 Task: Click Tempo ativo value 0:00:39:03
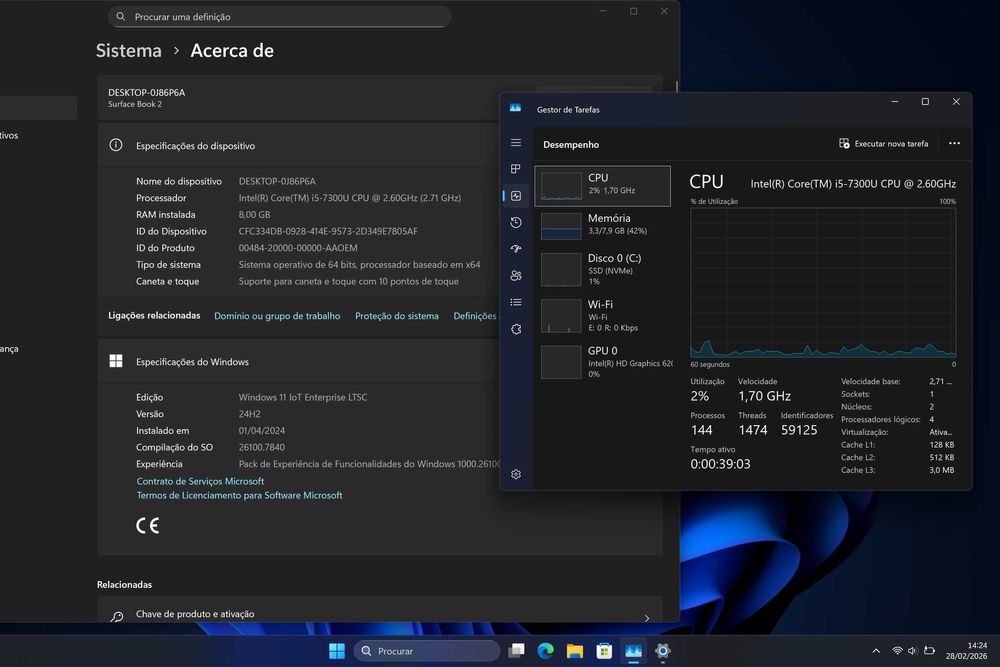point(720,464)
